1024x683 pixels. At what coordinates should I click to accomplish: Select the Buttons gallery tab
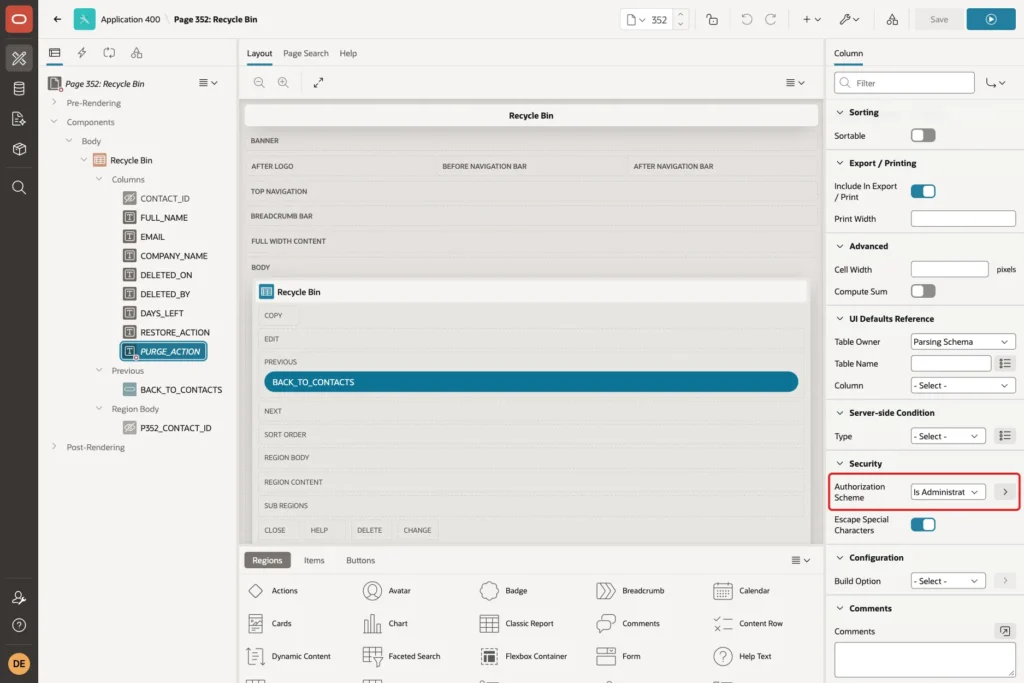[360, 560]
